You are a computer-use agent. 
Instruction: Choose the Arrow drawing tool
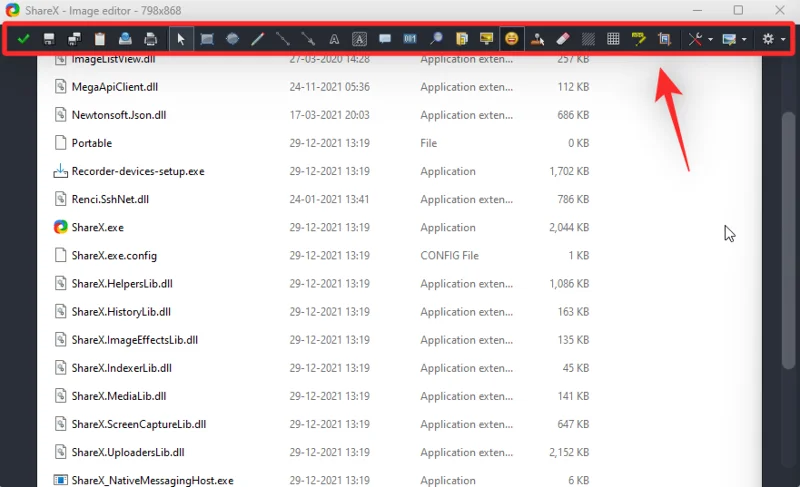click(x=308, y=39)
